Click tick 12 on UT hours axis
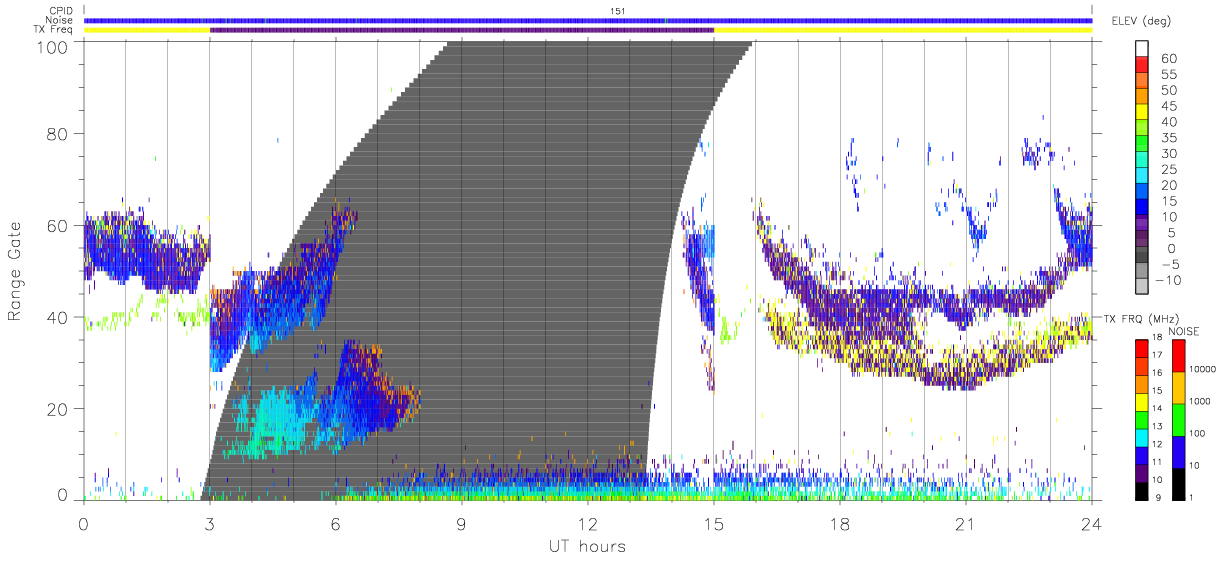Image resolution: width=1228 pixels, height=567 pixels. point(587,524)
